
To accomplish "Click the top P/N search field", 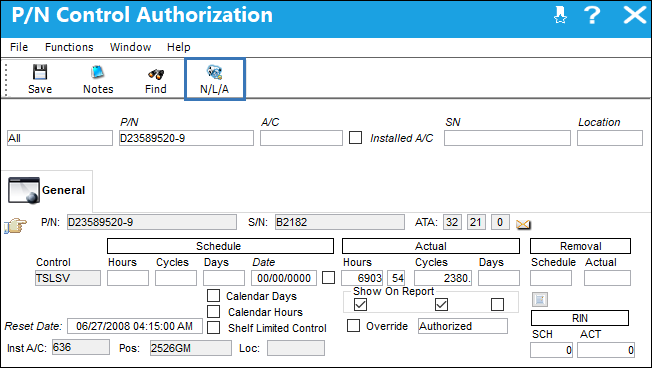I will click(186, 138).
